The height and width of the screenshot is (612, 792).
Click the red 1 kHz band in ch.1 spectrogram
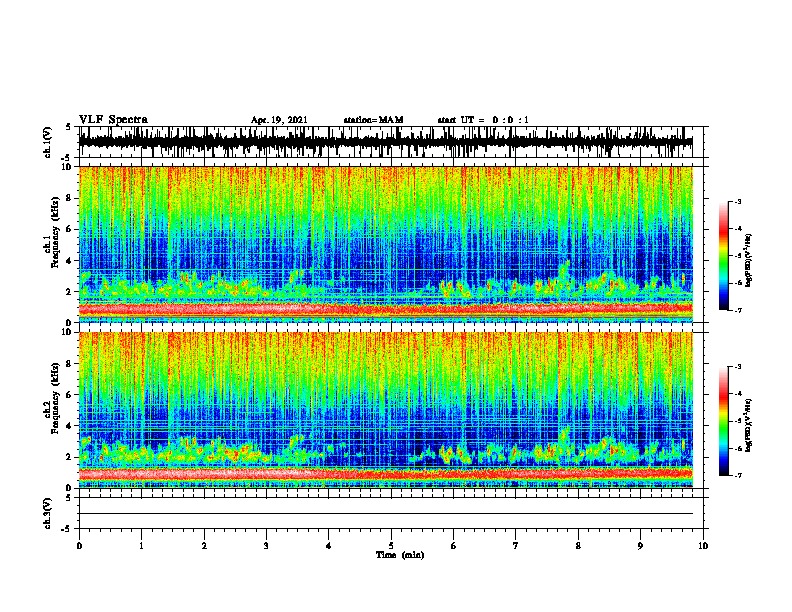point(386,309)
